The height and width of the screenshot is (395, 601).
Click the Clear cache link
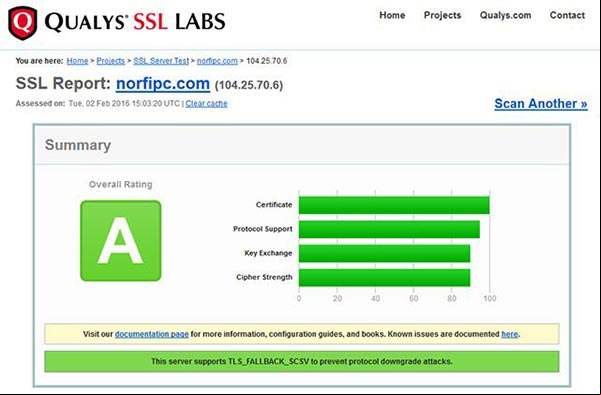point(206,103)
